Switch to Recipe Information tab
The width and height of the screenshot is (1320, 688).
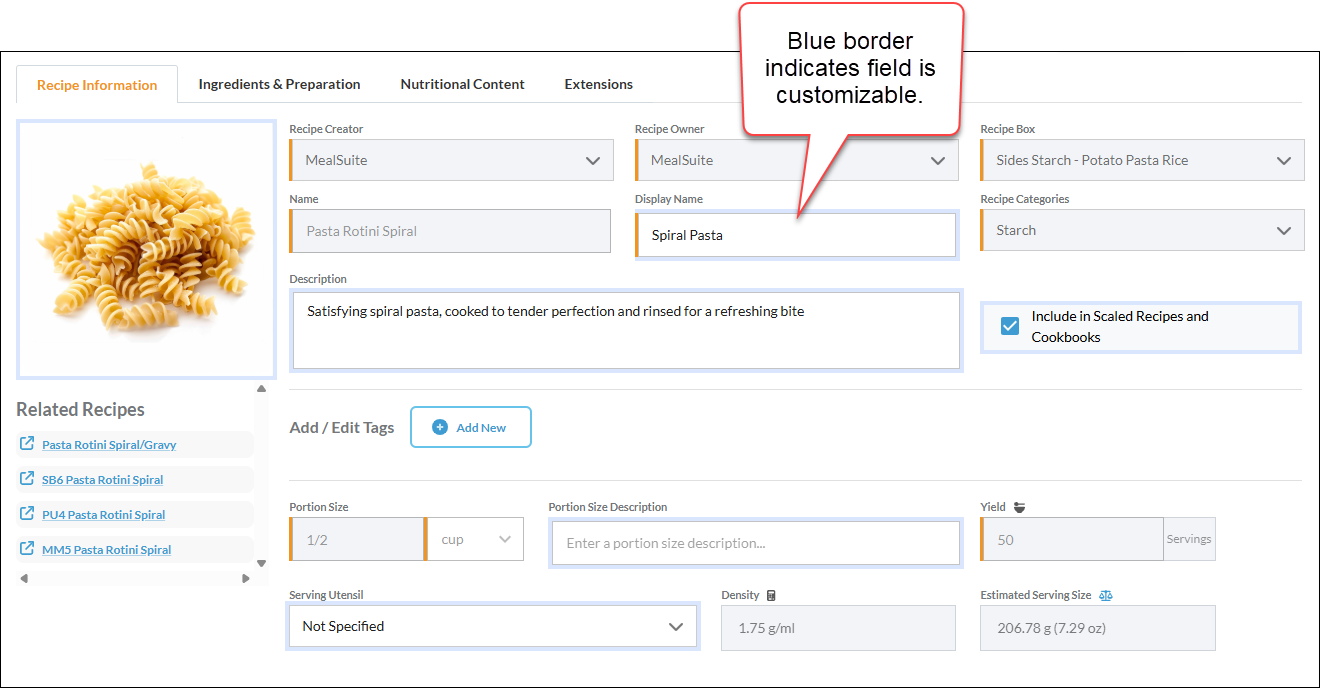(97, 85)
